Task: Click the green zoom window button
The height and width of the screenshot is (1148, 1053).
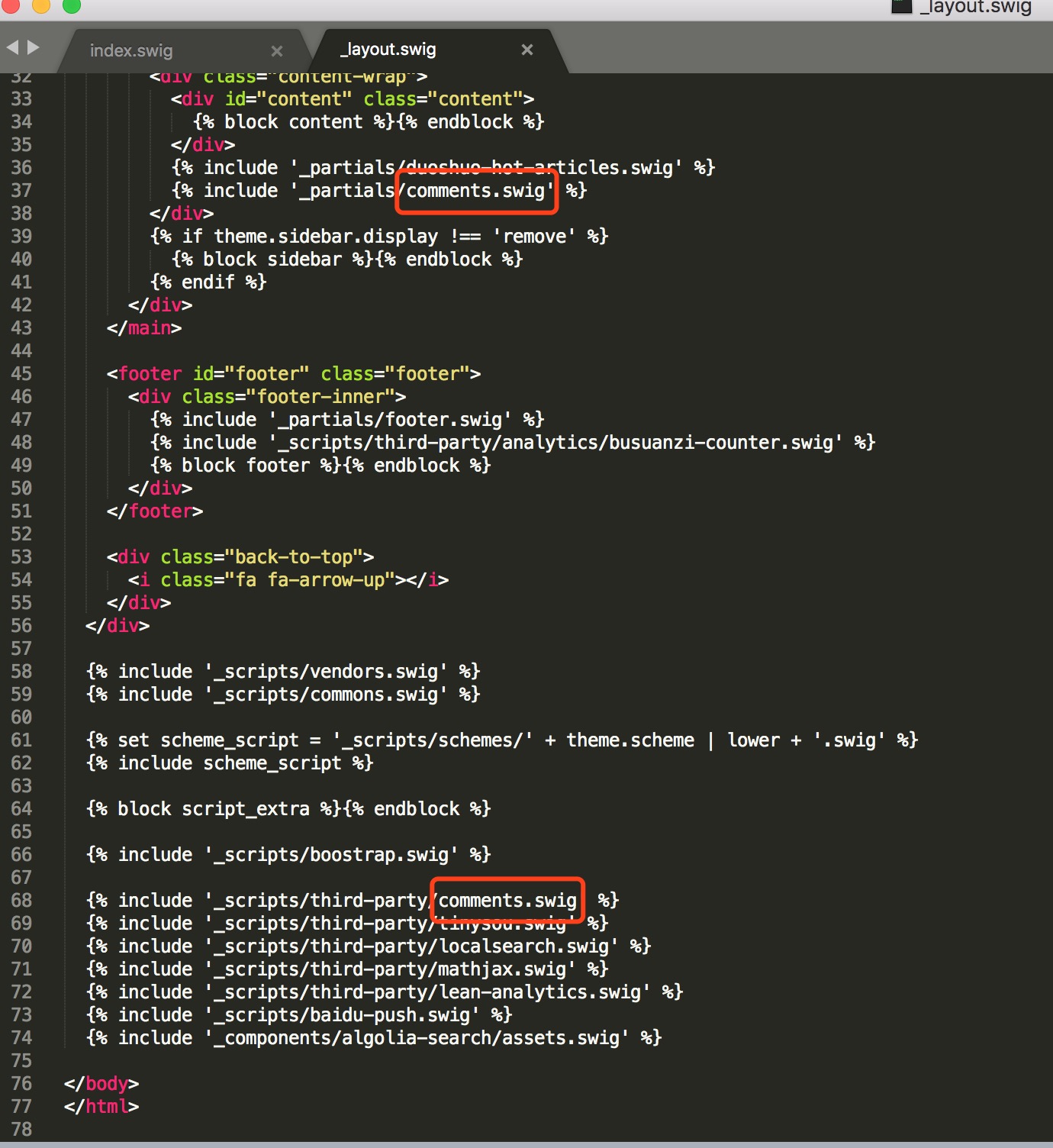Action: click(72, 6)
